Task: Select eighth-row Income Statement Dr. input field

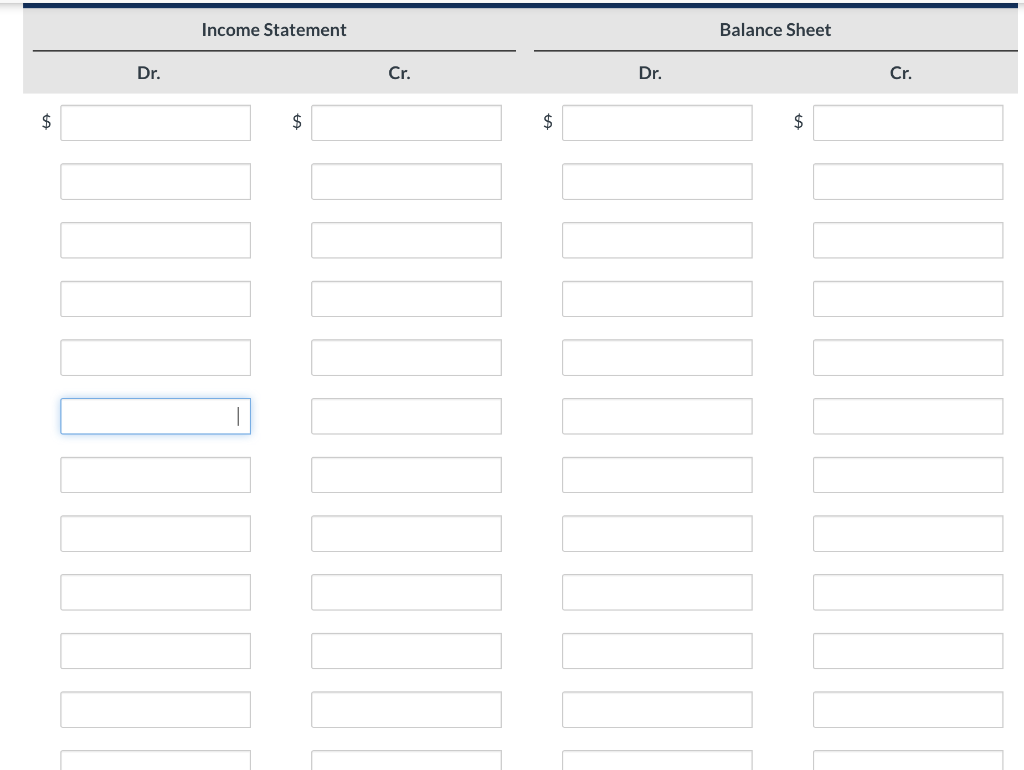Action: coord(155,534)
